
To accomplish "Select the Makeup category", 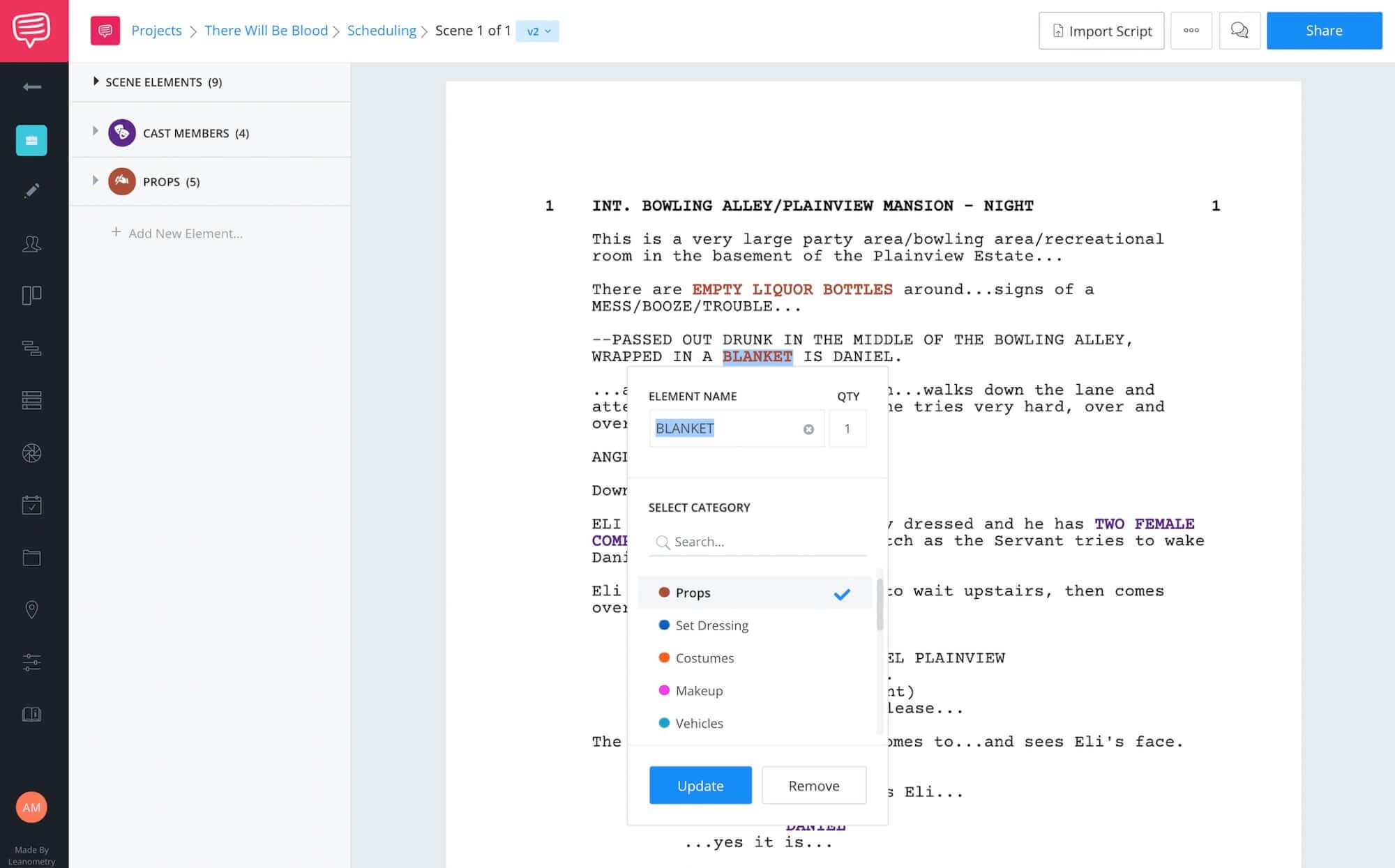I will pos(755,691).
